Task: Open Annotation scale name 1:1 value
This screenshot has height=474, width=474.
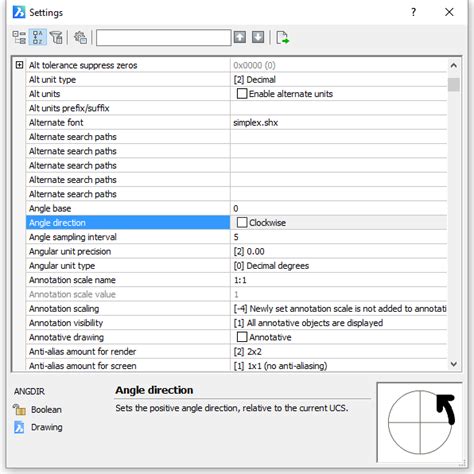Action: 338,280
